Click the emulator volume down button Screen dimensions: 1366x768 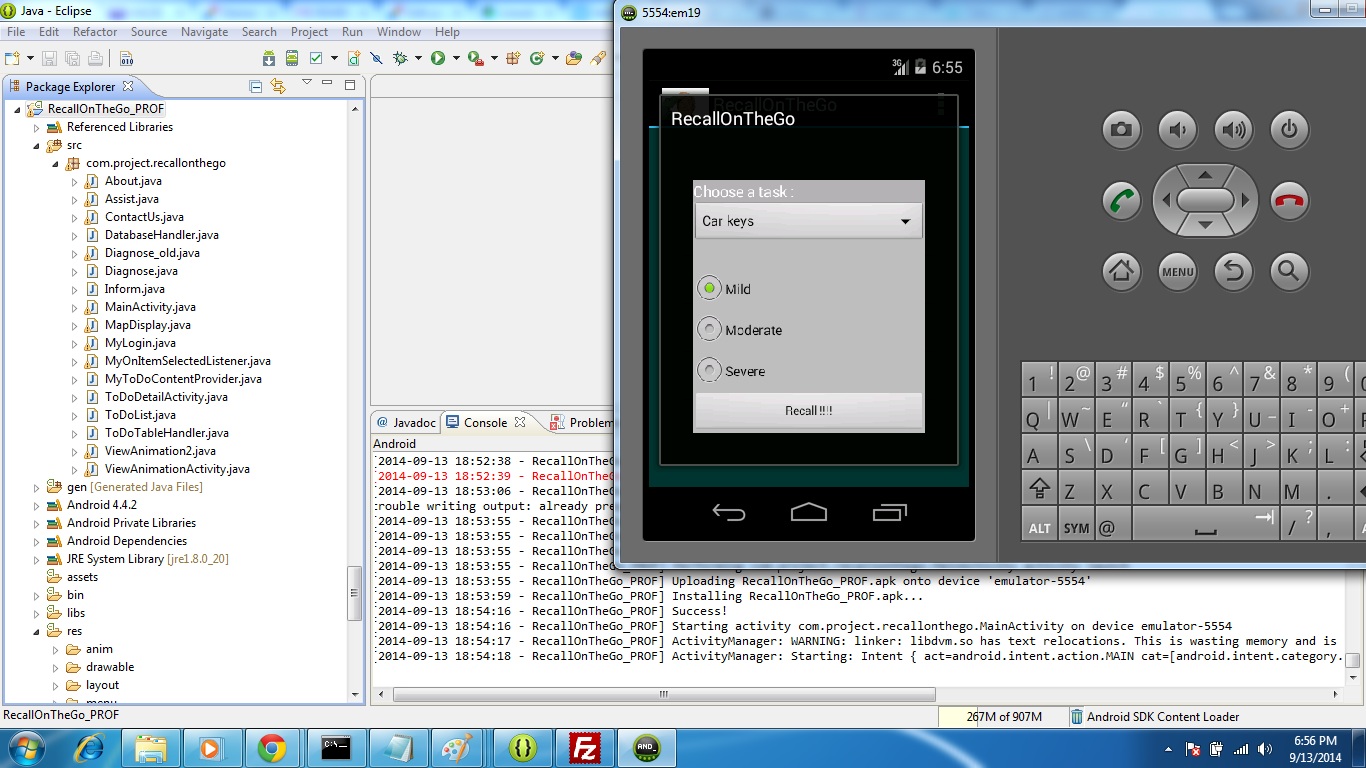tap(1178, 129)
